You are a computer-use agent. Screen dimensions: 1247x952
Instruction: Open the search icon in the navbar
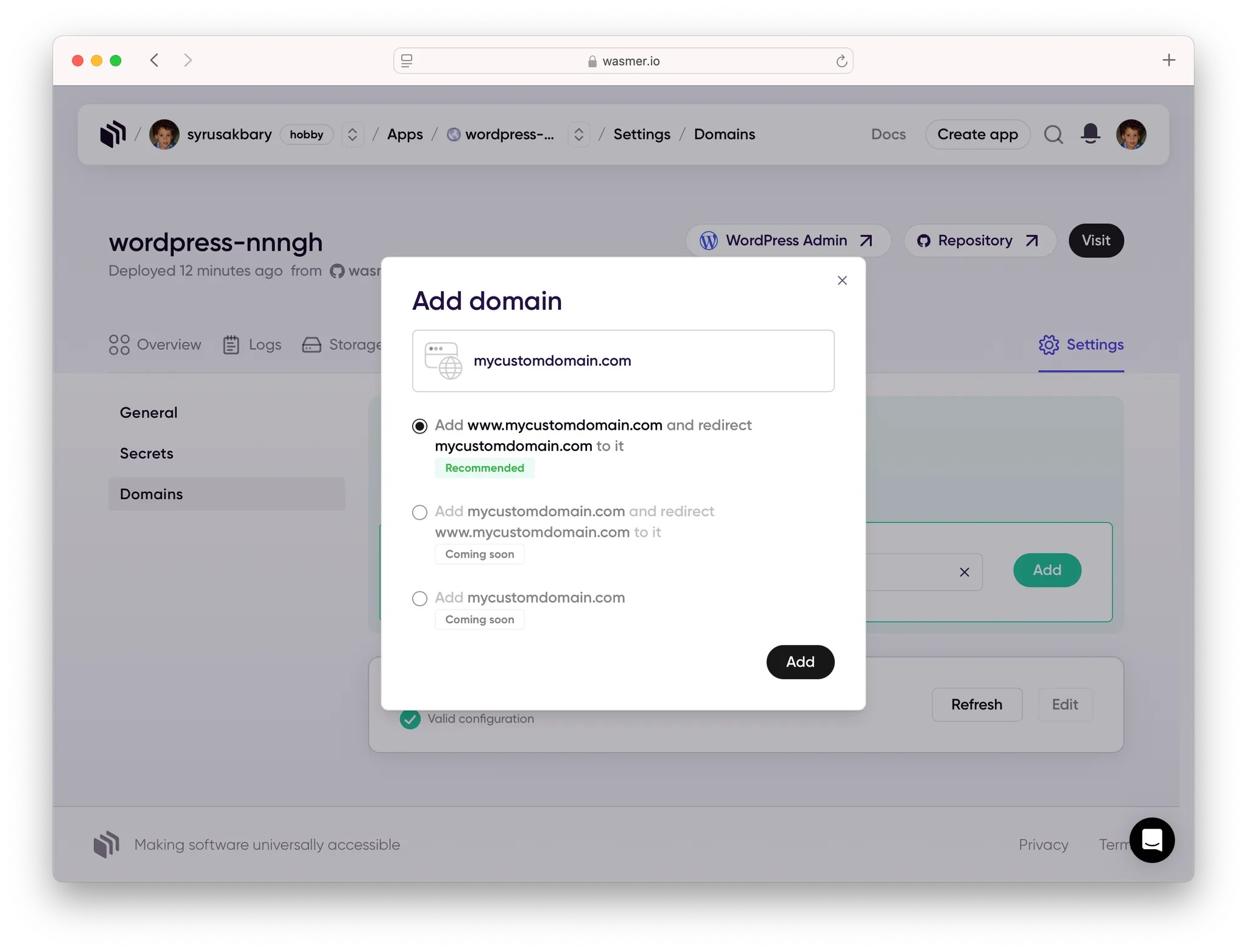pyautogui.click(x=1053, y=135)
